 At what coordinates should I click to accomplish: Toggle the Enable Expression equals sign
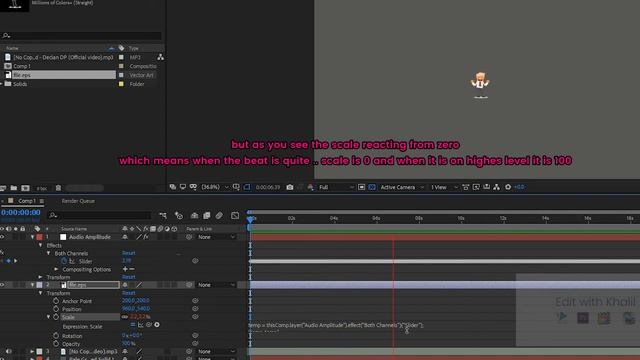(x=133, y=325)
